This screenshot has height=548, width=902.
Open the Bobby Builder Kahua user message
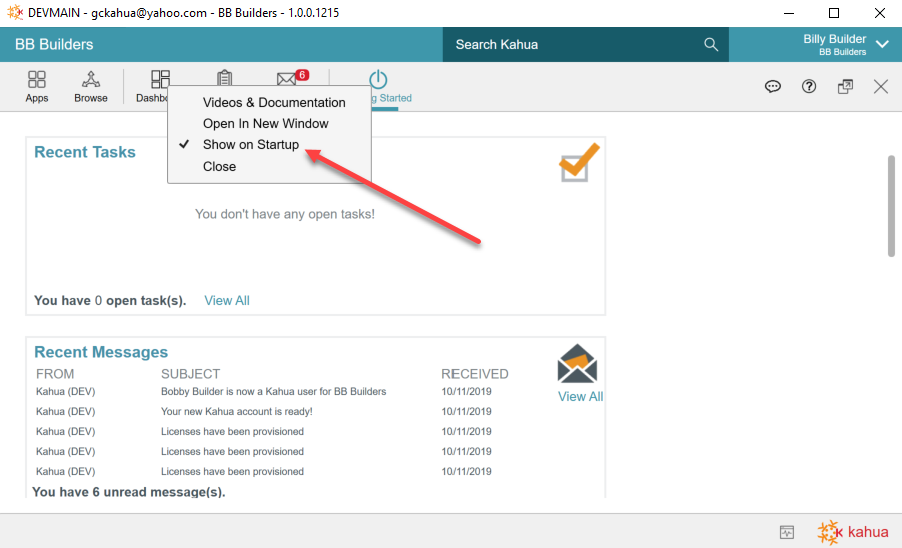click(273, 391)
